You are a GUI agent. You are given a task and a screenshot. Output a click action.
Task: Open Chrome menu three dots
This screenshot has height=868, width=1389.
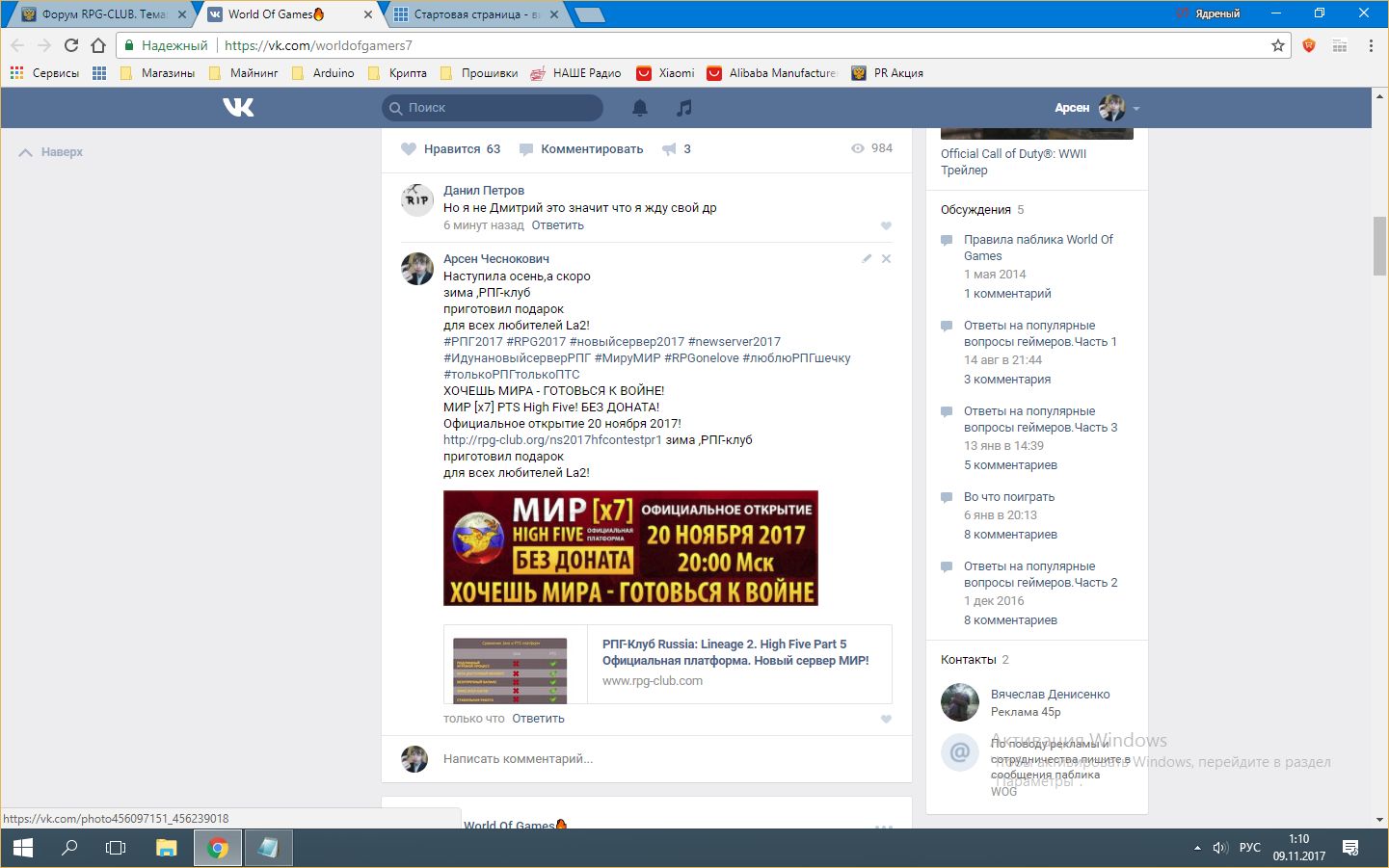[x=1371, y=45]
